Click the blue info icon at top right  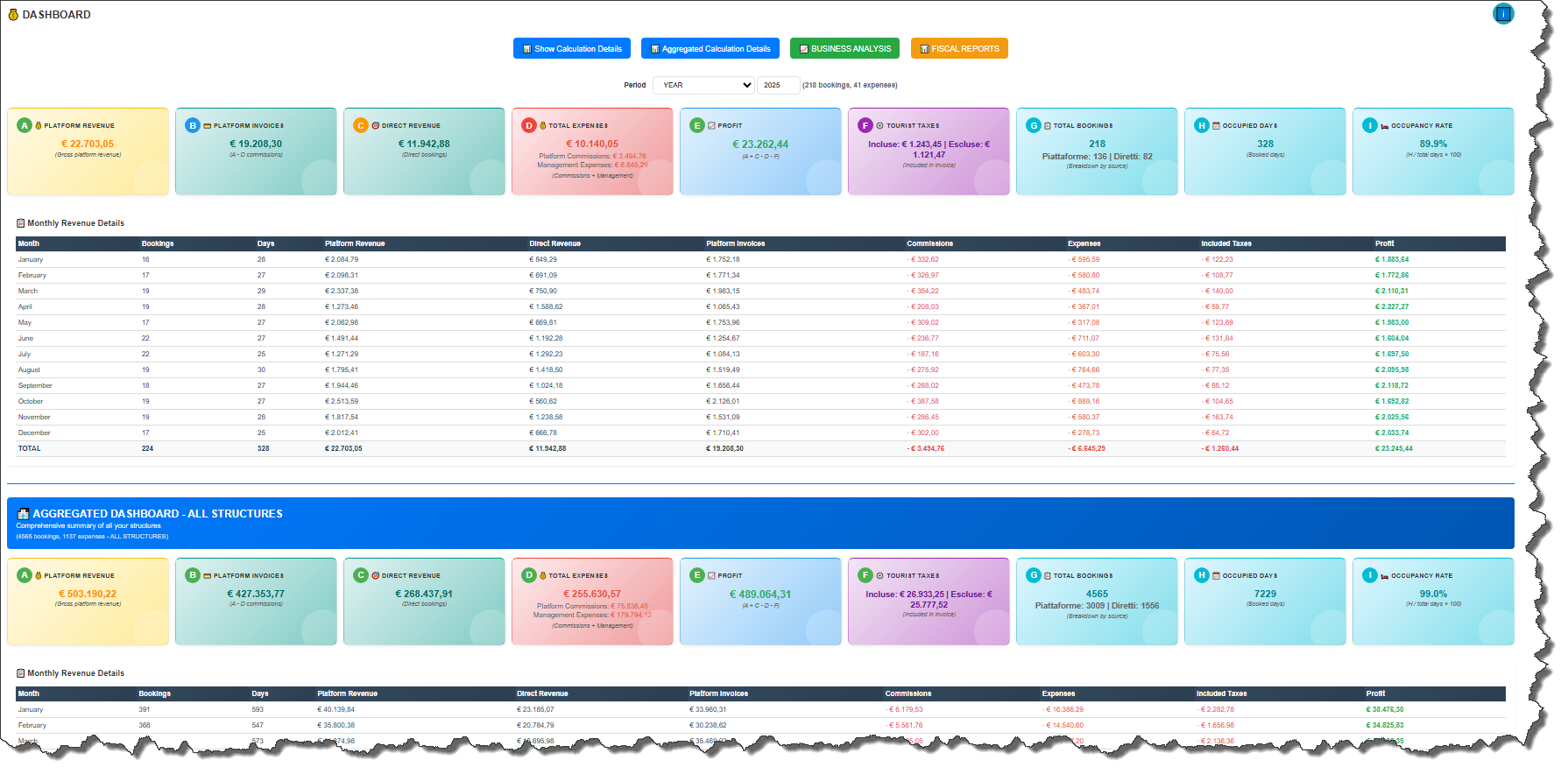[x=1503, y=14]
